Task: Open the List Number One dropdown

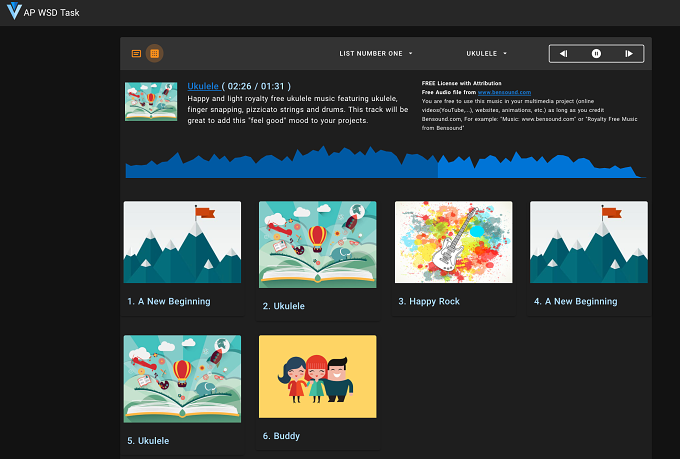Action: coord(376,53)
